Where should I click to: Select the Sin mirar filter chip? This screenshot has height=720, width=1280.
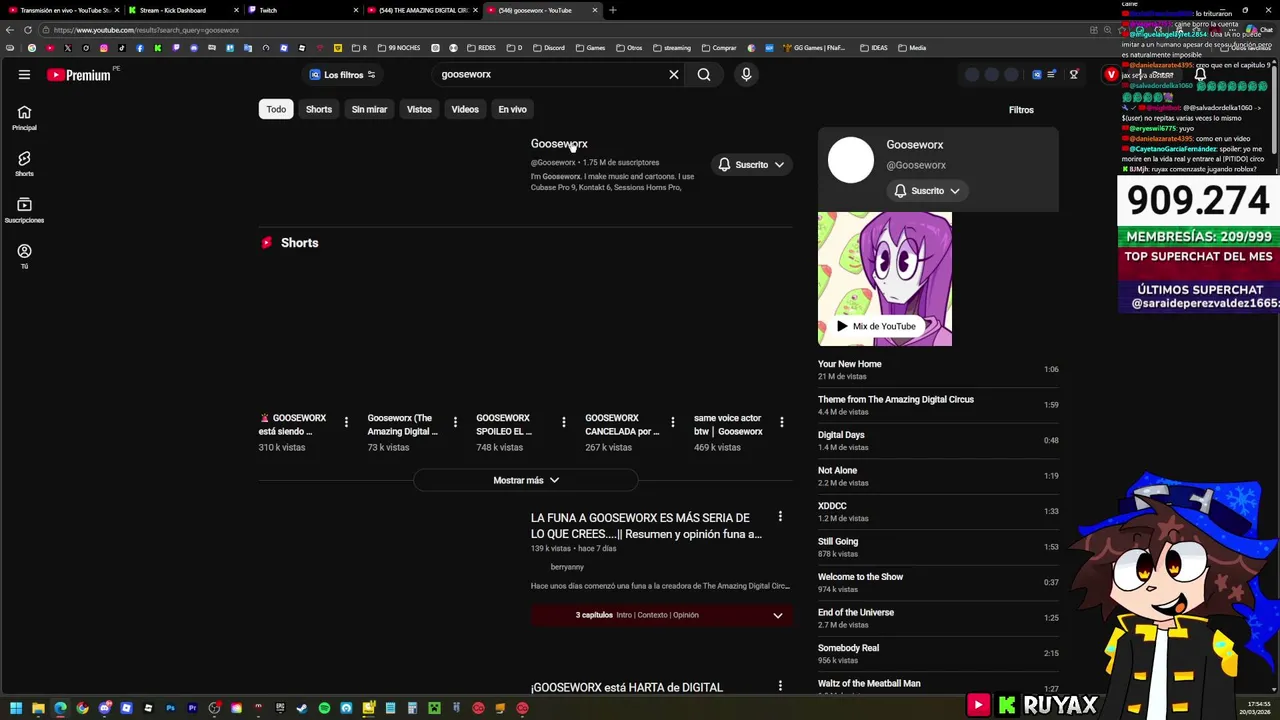pos(369,109)
